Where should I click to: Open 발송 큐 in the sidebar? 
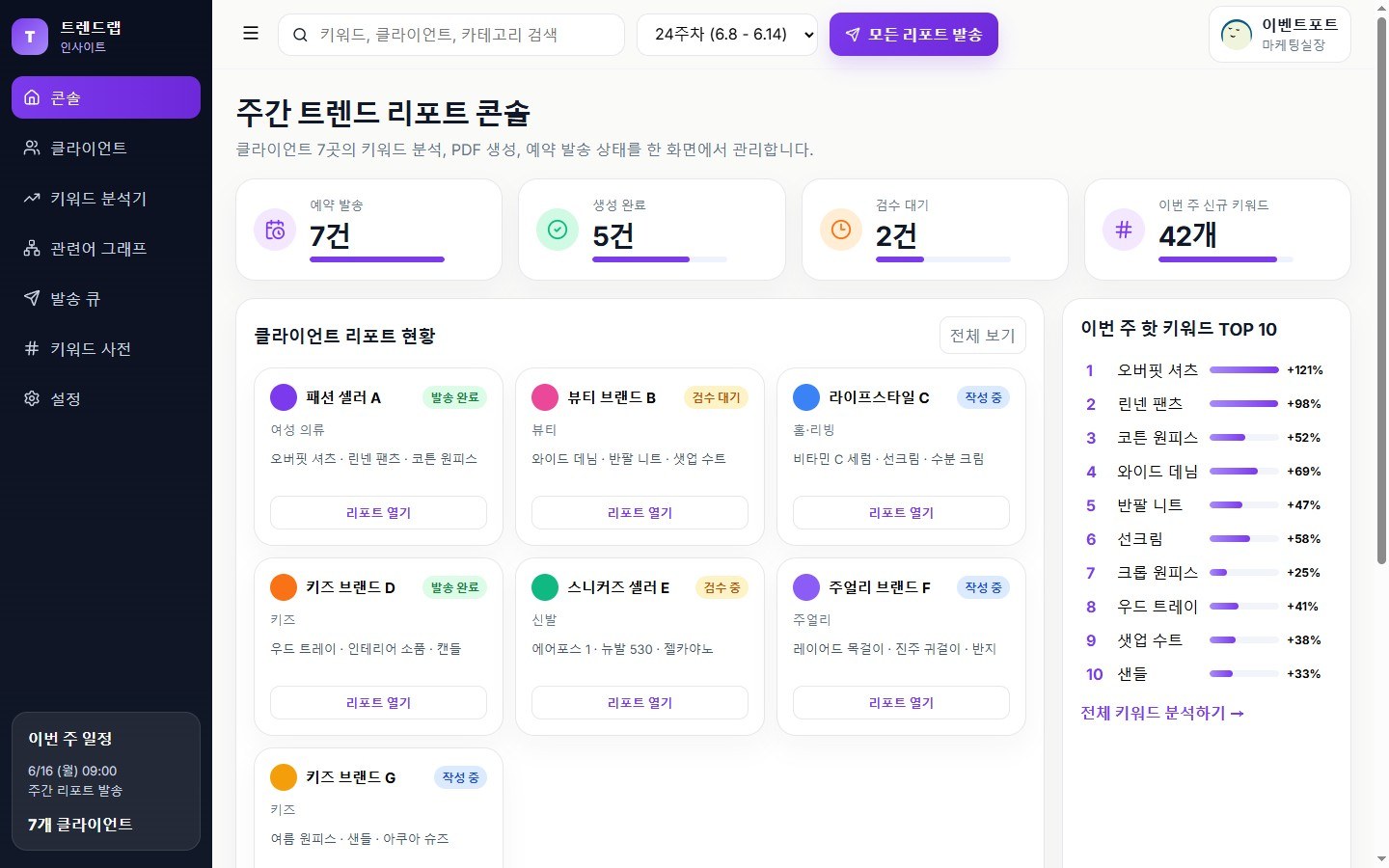[106, 298]
